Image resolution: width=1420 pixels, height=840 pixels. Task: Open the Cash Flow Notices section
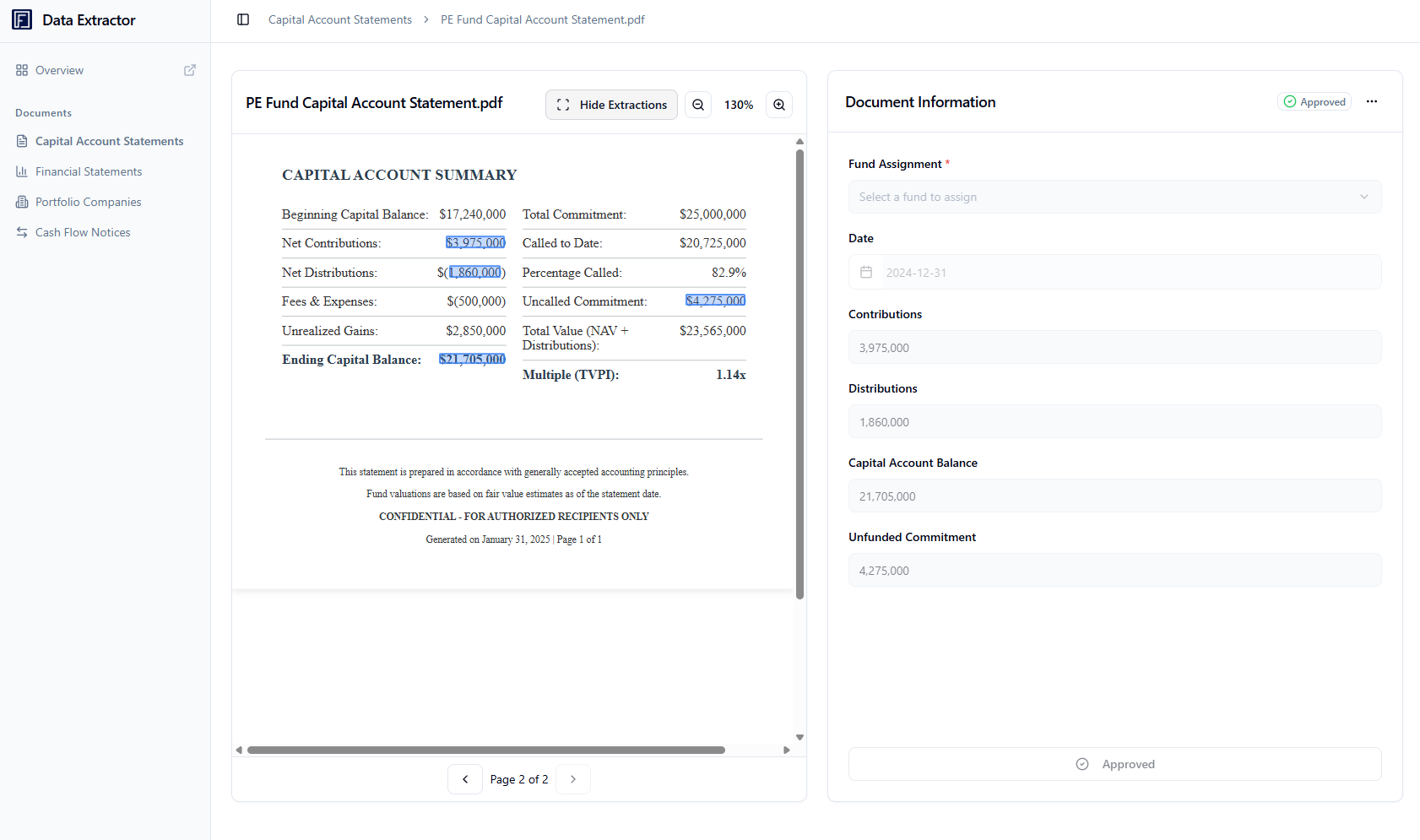pyautogui.click(x=82, y=232)
